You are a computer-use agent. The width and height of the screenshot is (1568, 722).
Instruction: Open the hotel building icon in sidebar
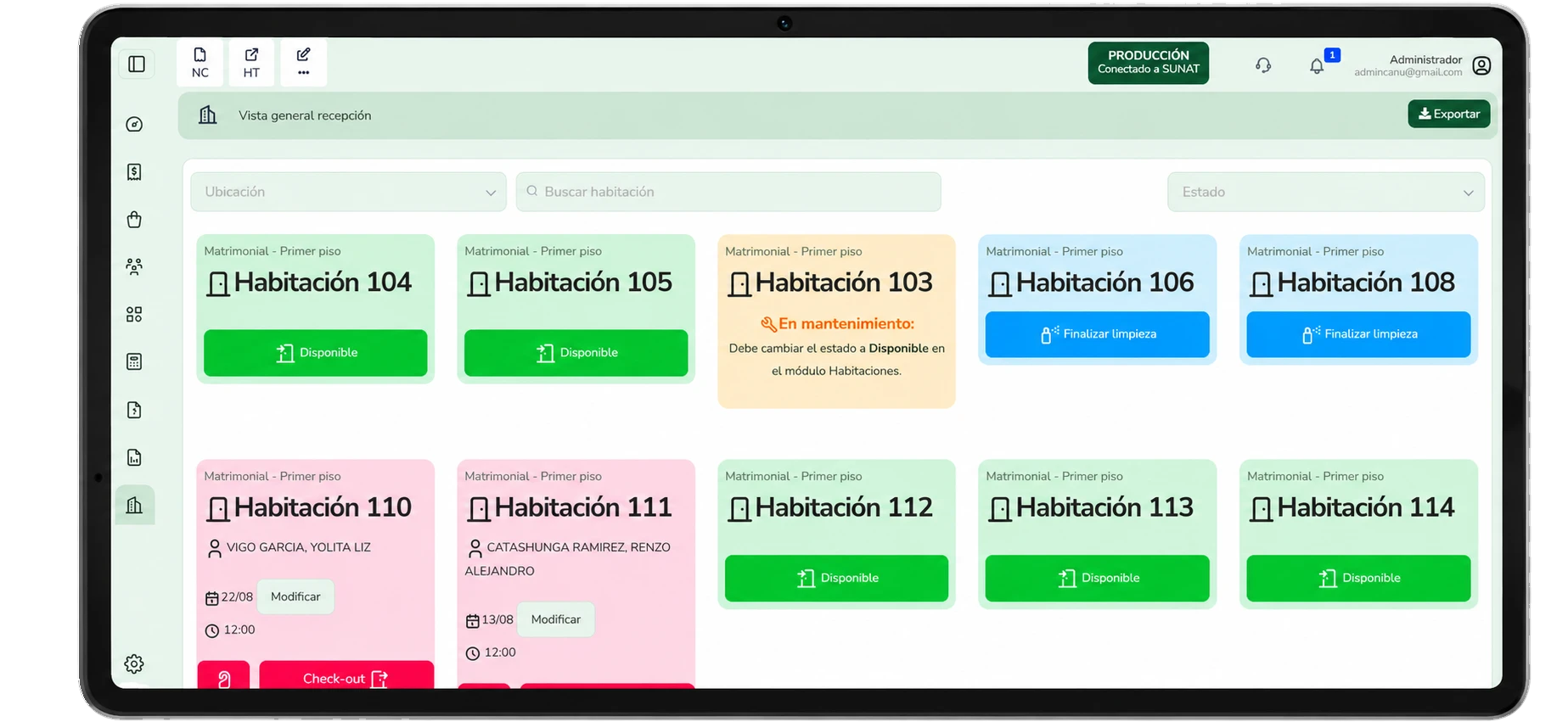pyautogui.click(x=135, y=506)
